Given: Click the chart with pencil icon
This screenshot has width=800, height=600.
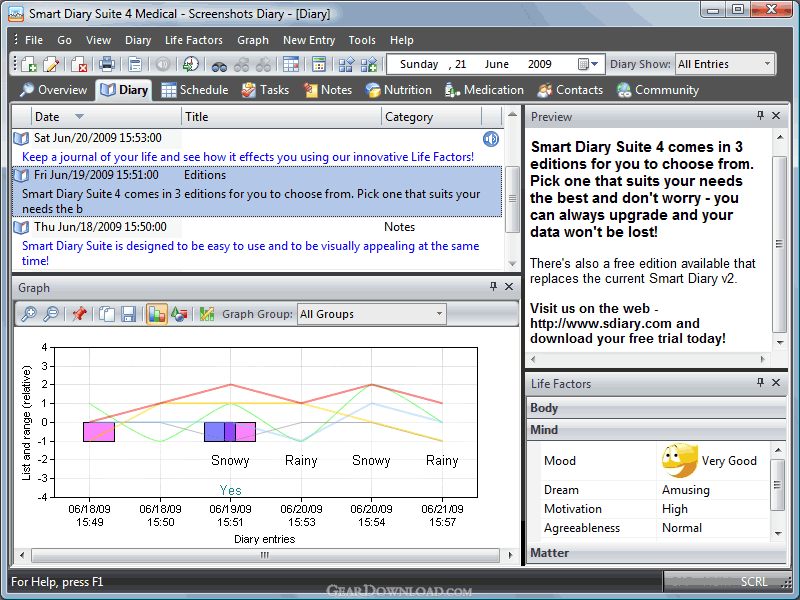Looking at the screenshot, I should pyautogui.click(x=207, y=314).
